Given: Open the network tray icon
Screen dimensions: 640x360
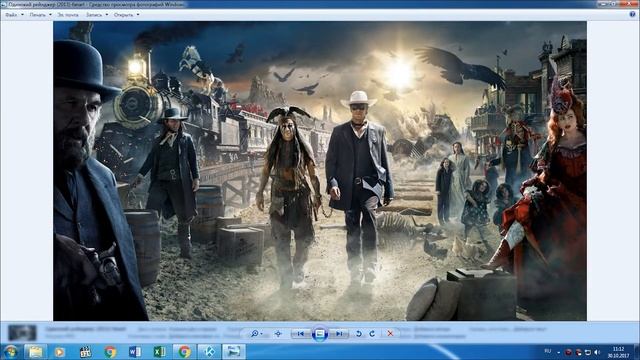Looking at the screenshot, I should point(588,352).
